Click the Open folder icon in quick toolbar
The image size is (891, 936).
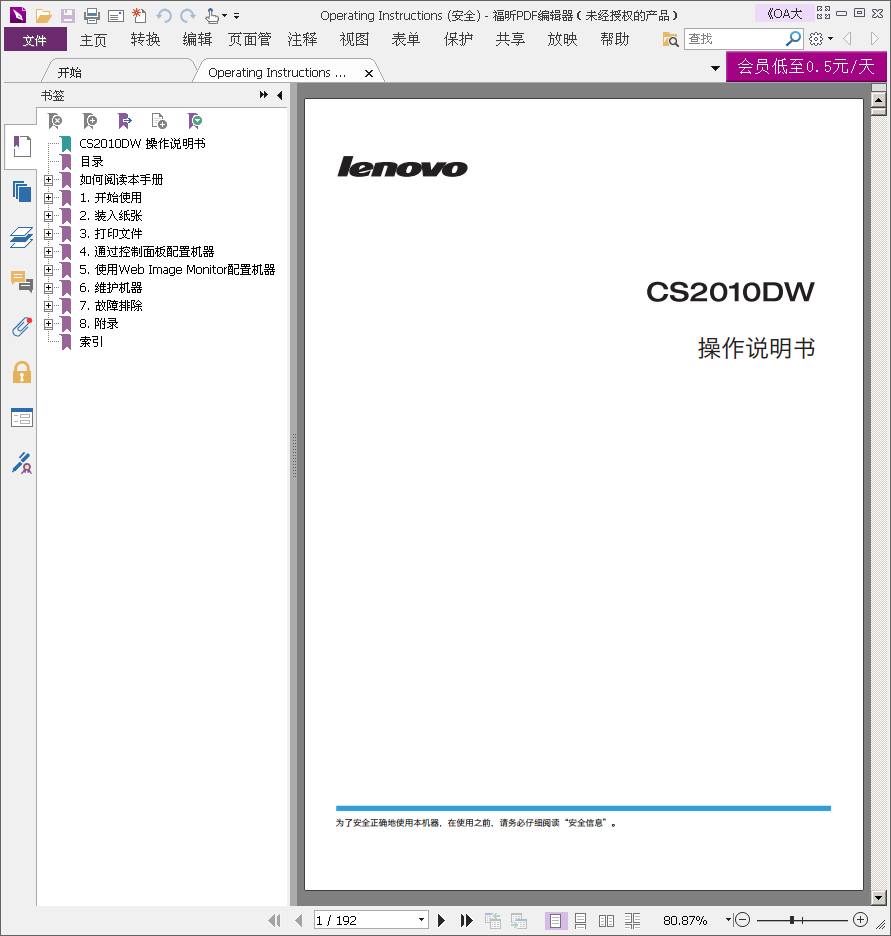coord(43,16)
